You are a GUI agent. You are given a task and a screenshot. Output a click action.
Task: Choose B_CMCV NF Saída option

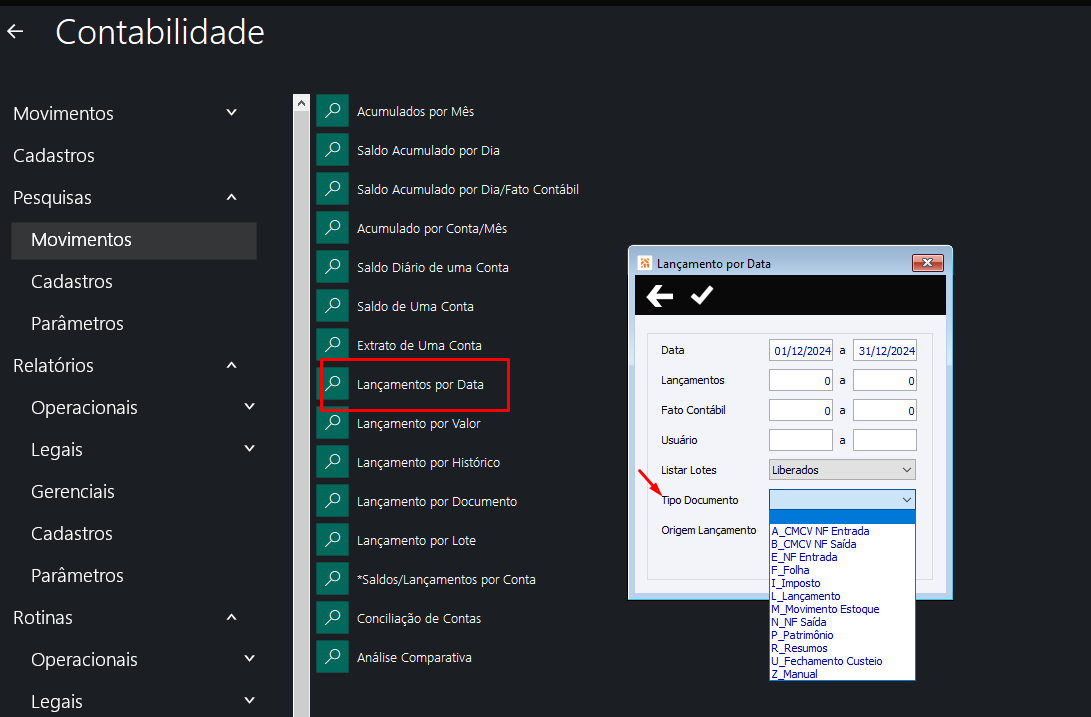pyautogui.click(x=842, y=544)
